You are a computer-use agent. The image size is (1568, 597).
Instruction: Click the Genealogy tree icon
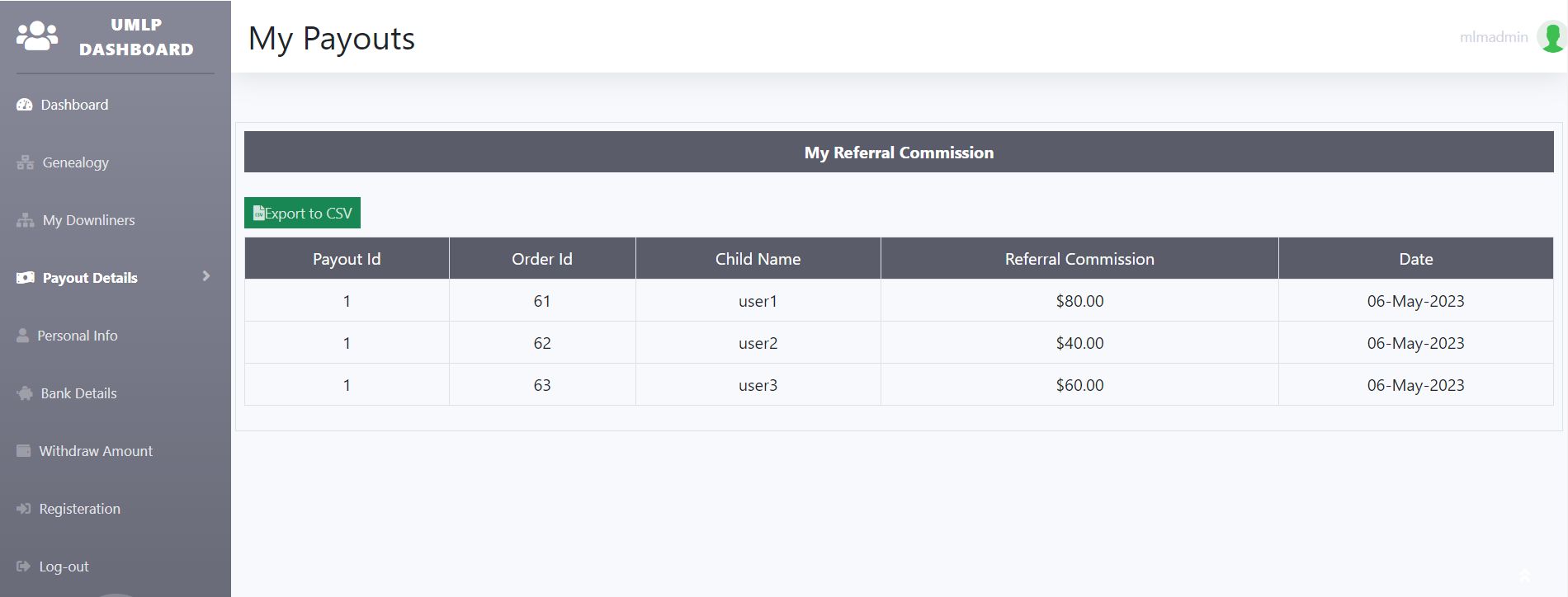(x=26, y=162)
